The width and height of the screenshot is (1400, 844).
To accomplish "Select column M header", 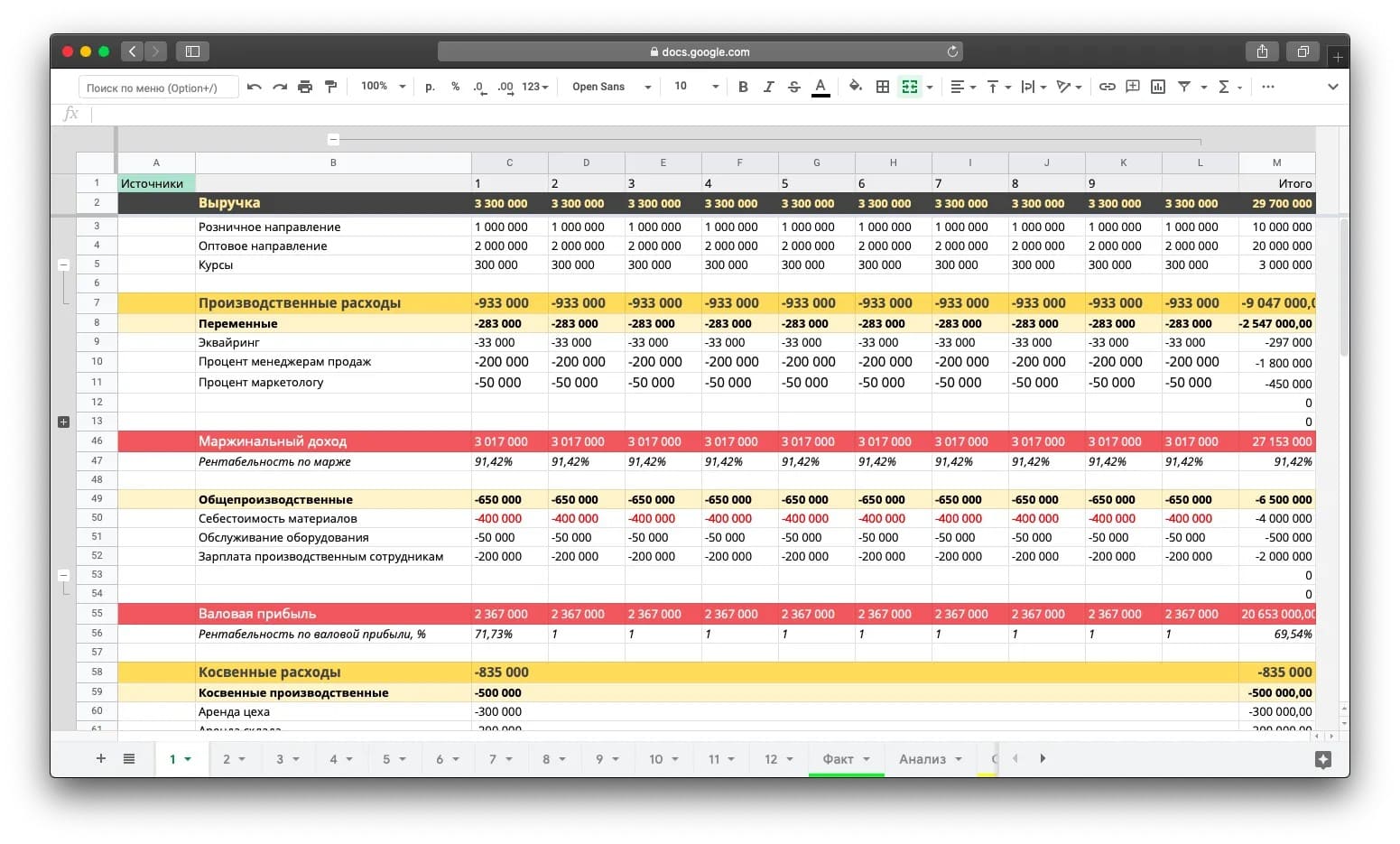I will [x=1276, y=162].
